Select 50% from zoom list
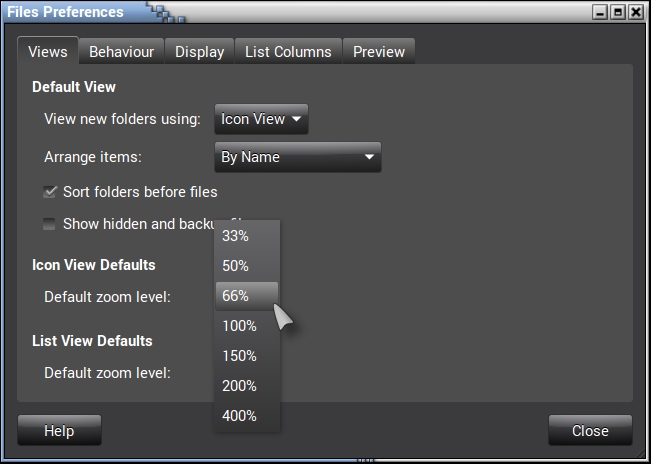 [235, 266]
